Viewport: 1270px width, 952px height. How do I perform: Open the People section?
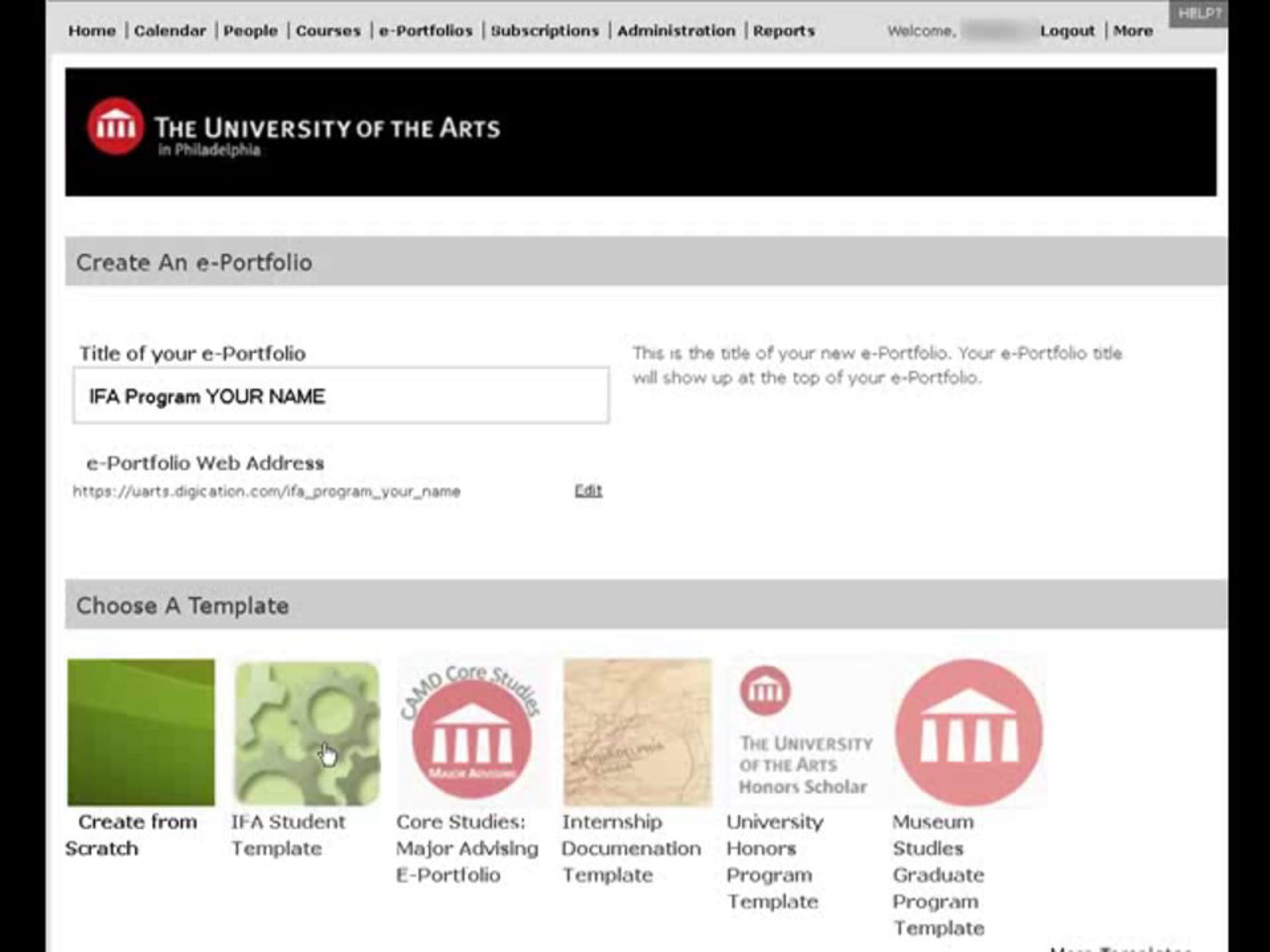(x=250, y=31)
